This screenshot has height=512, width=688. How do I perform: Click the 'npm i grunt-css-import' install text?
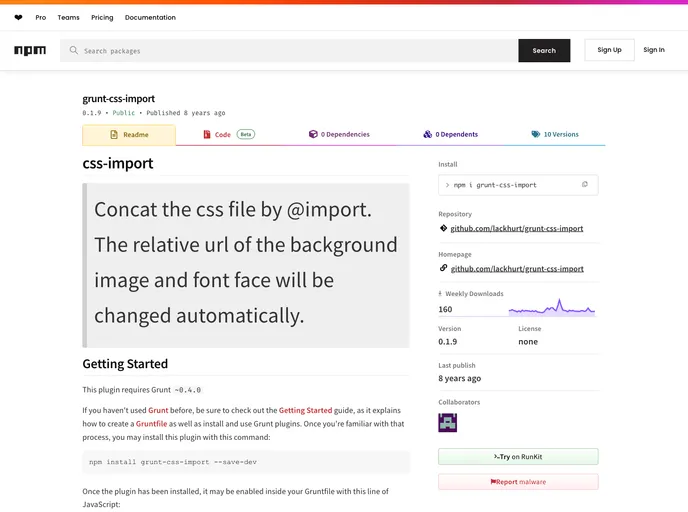[495, 185]
